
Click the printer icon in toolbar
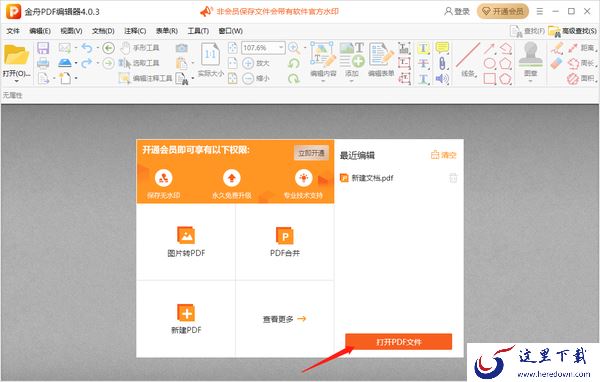[43, 63]
